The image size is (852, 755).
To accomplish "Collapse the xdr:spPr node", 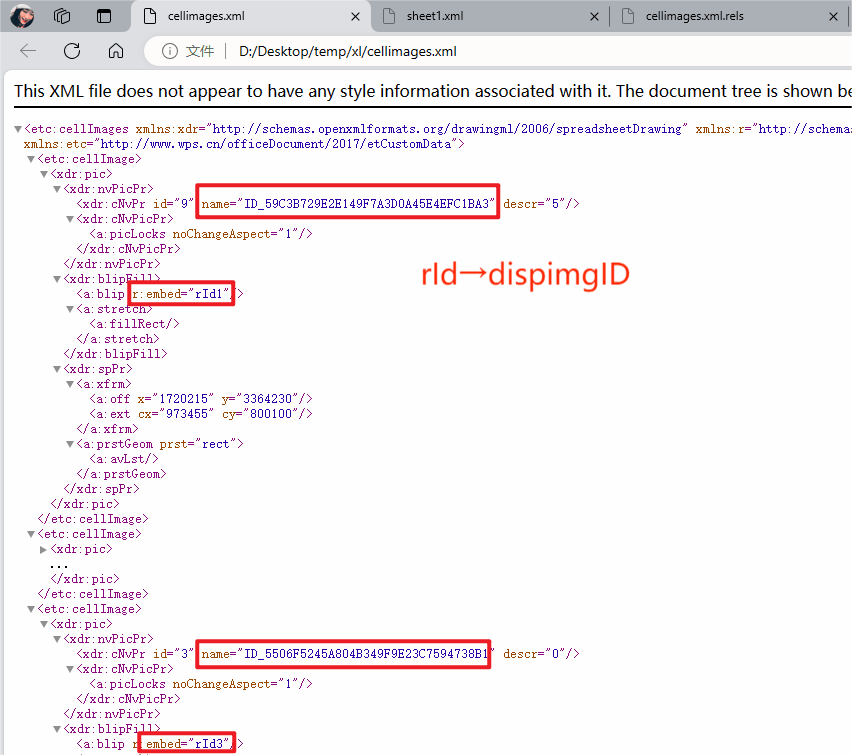I will pos(57,369).
